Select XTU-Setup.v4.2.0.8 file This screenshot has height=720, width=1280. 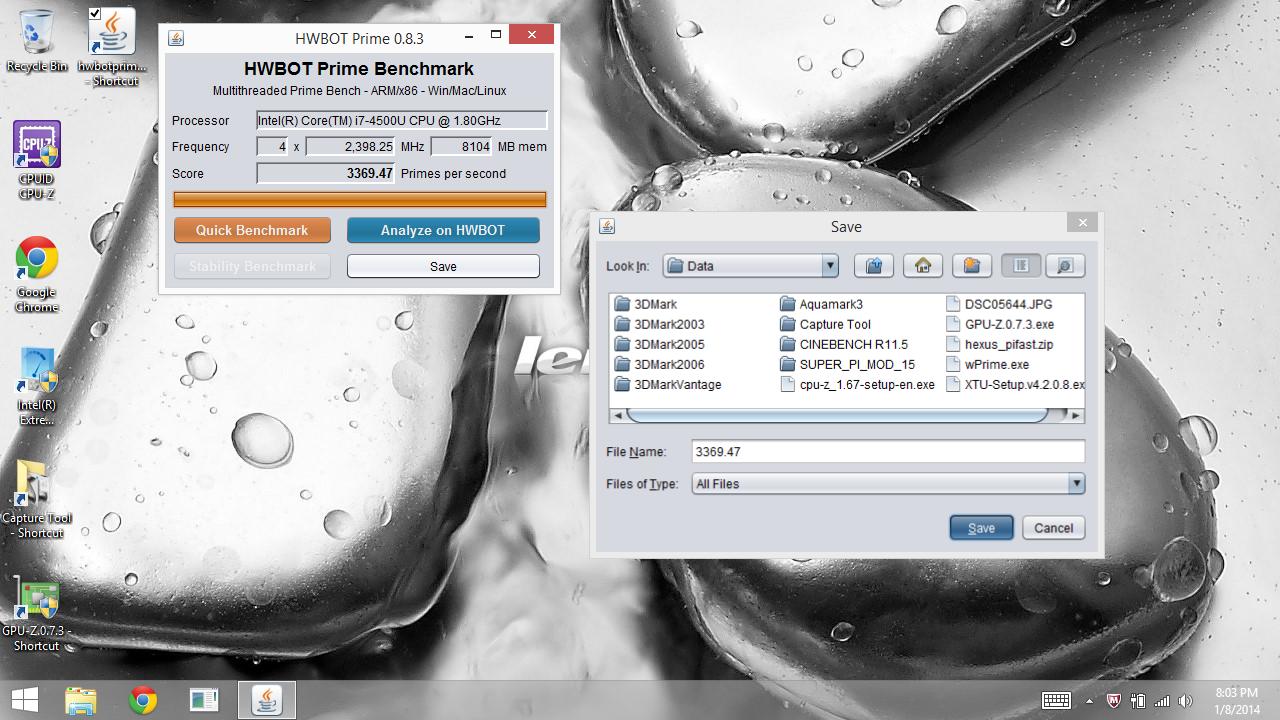1015,384
